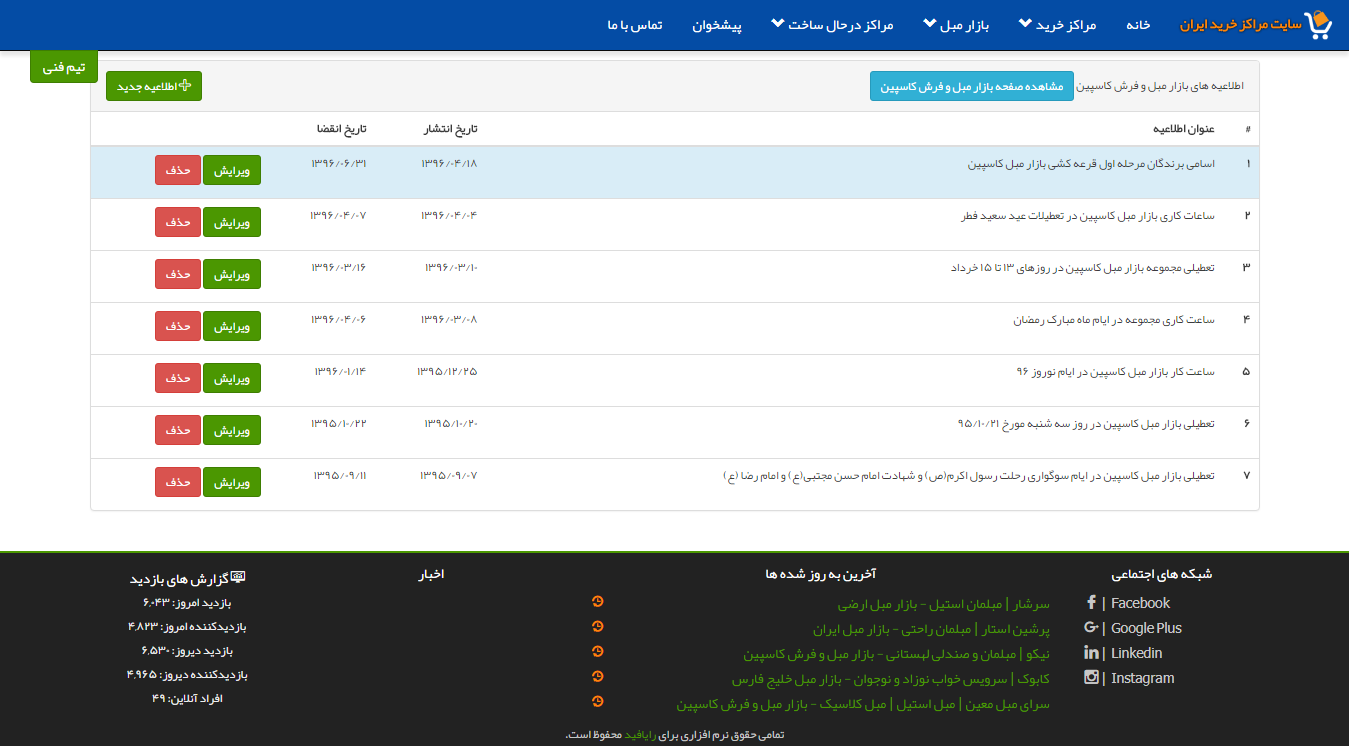Click مشاهده صفحه بازار مبل و فرش کاسپین button

point(971,87)
